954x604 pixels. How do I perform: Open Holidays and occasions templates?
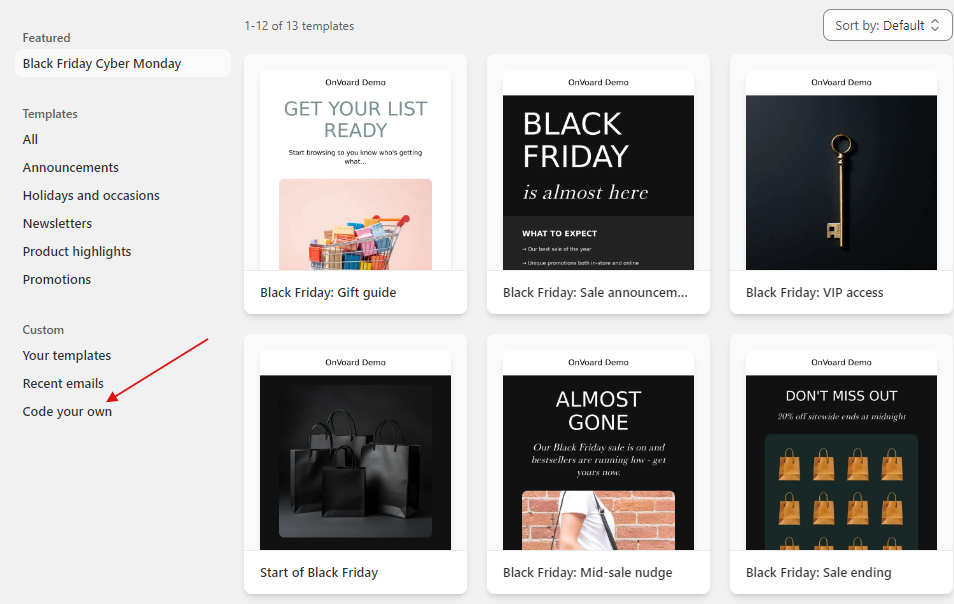(91, 195)
